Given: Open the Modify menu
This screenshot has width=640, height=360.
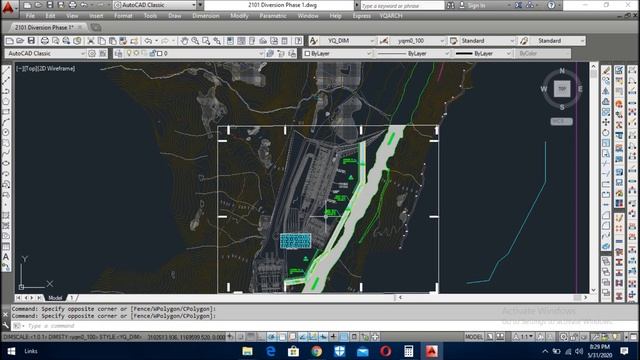Looking at the screenshot, I should [x=239, y=16].
